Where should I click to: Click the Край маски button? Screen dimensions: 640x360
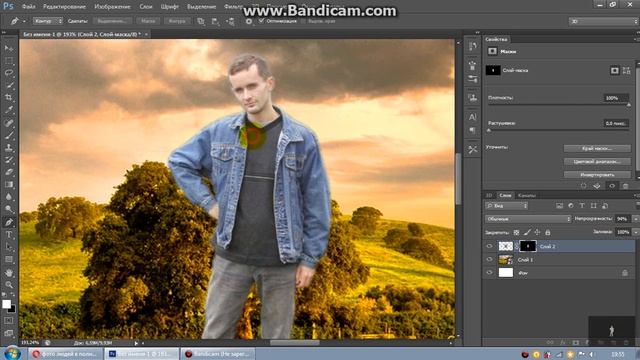click(597, 148)
